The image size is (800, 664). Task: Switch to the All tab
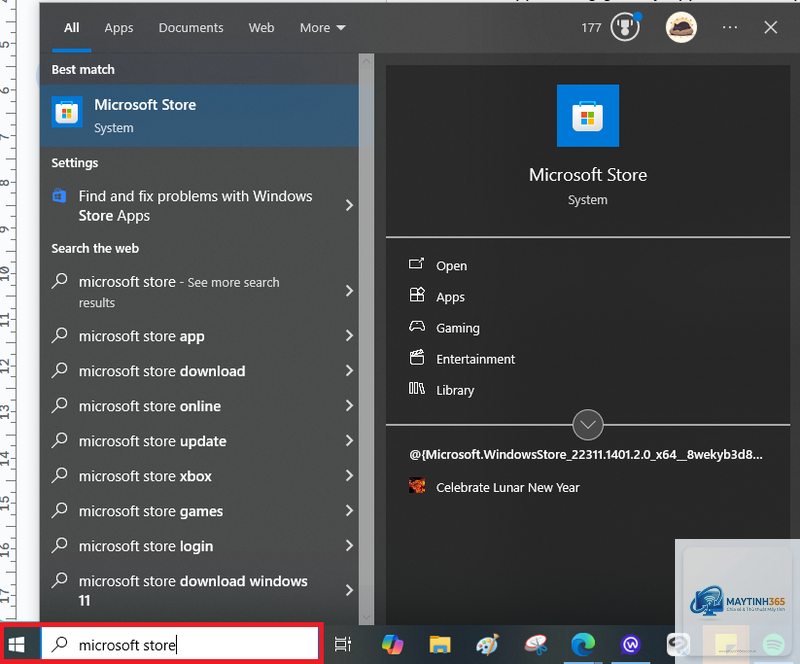[71, 28]
